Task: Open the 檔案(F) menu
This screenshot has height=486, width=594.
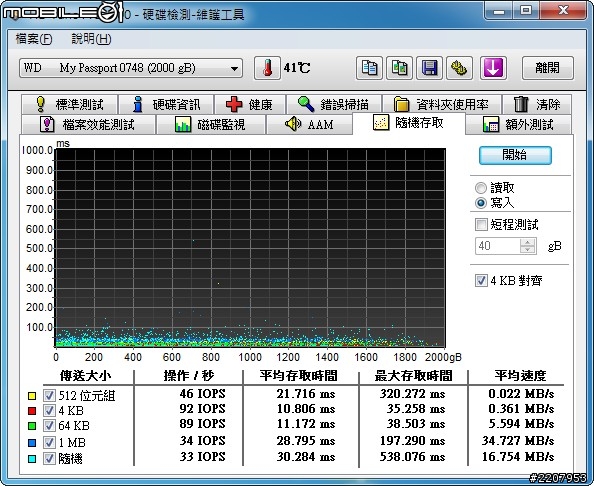Action: [x=34, y=39]
